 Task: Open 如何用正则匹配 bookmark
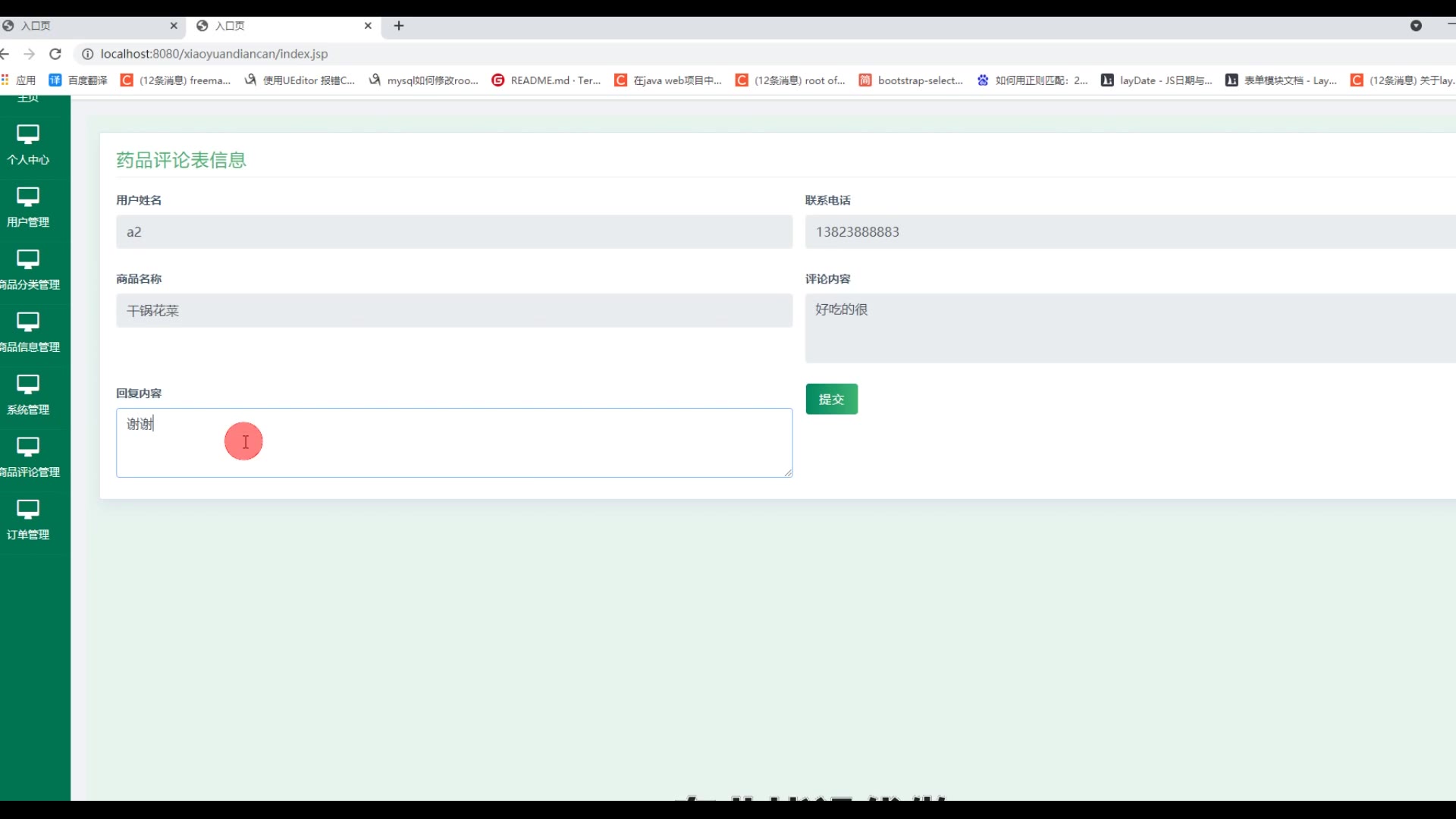tap(1033, 80)
